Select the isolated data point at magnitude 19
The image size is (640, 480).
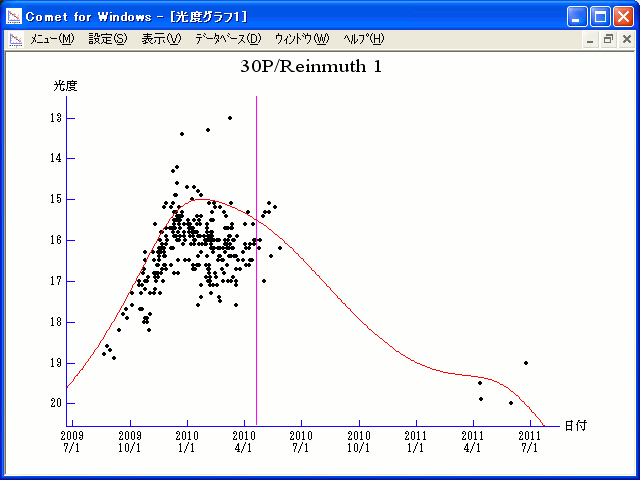(526, 363)
